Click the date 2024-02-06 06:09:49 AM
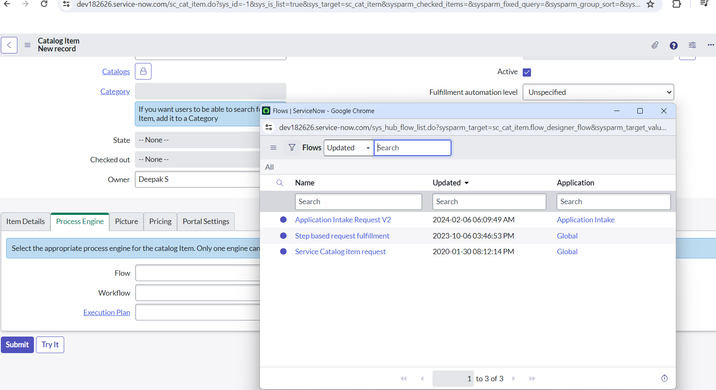Viewport: 716px width, 390px height. (x=474, y=220)
